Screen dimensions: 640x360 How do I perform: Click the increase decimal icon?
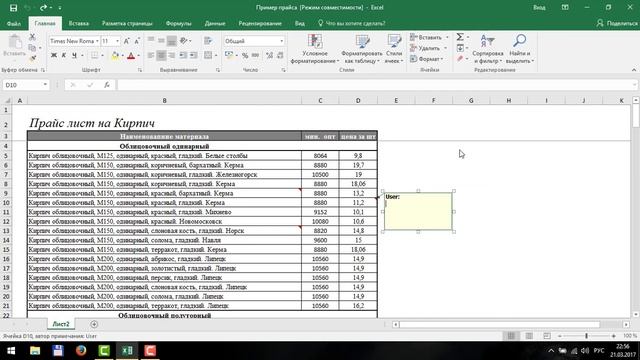269,56
